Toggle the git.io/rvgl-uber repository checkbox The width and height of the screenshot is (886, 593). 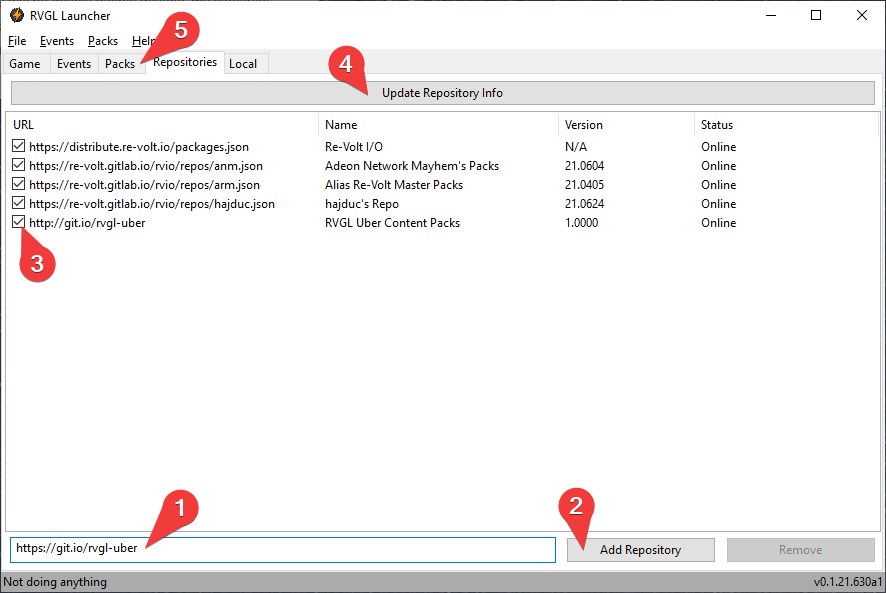pos(19,222)
